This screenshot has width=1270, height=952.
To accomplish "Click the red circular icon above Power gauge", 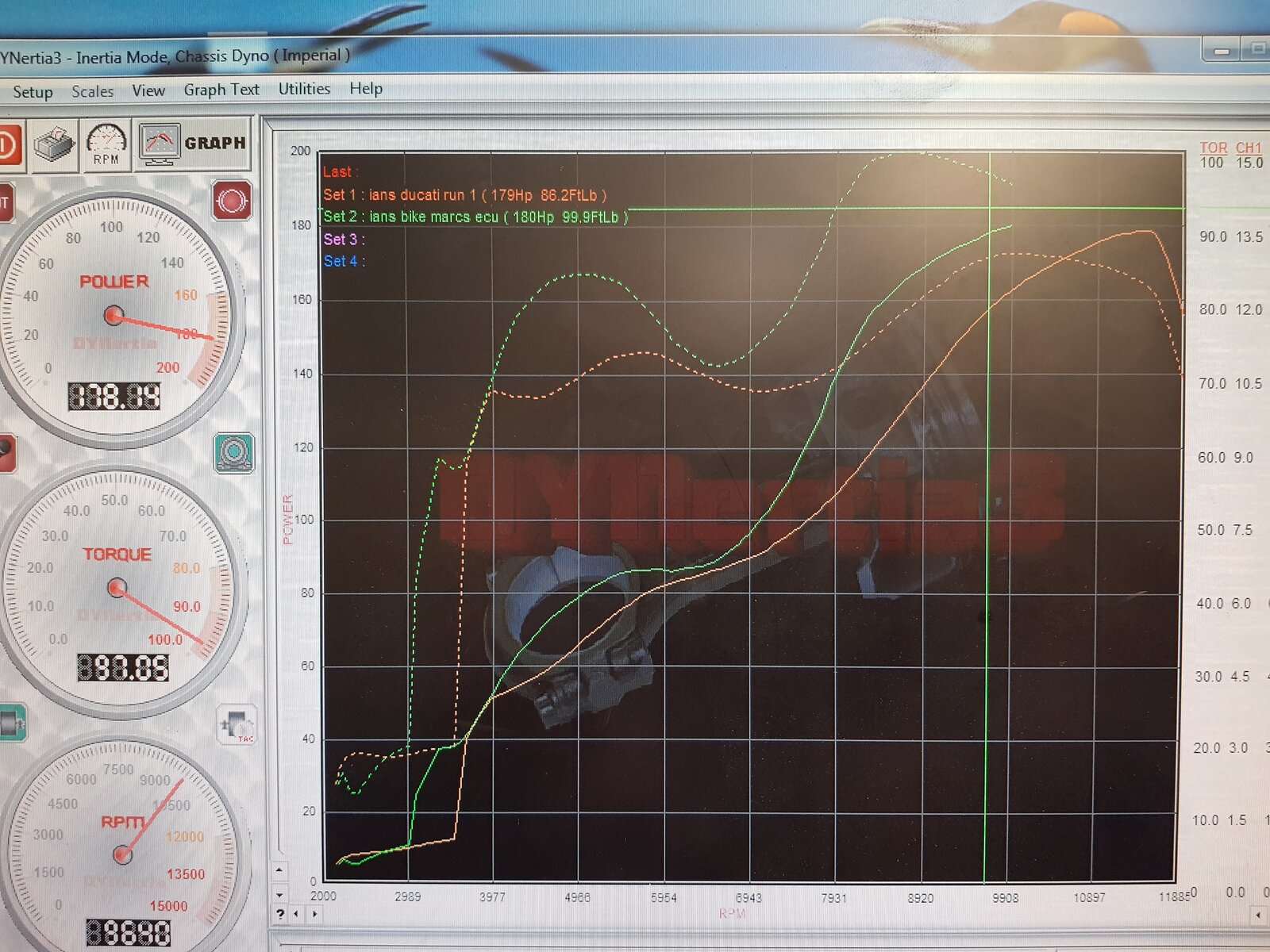I will pos(231,200).
